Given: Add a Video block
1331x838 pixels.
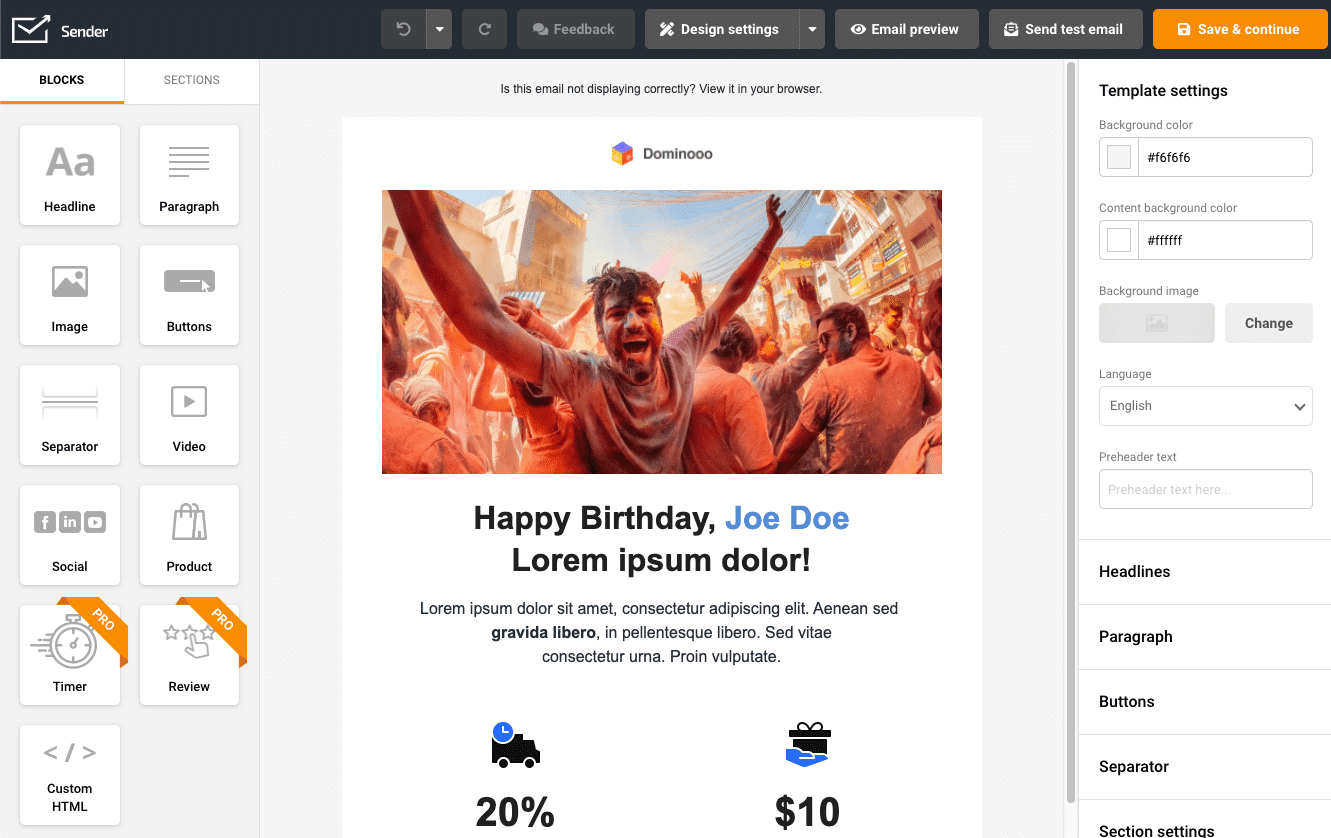Looking at the screenshot, I should 189,415.
